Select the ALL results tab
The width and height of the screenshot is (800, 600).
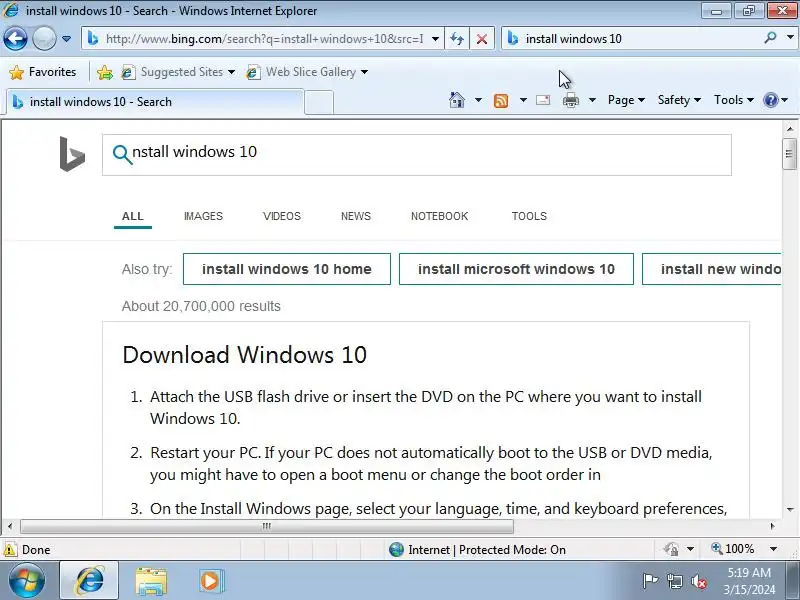133,216
